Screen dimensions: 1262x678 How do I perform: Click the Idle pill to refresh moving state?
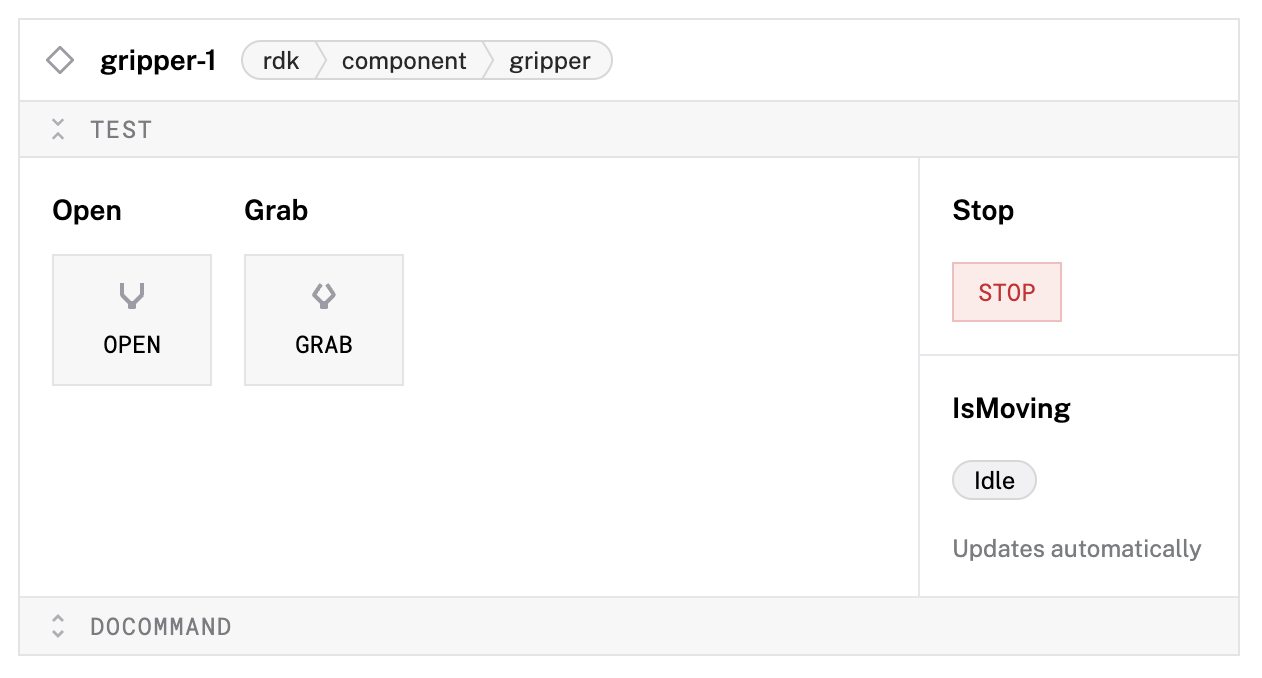pyautogui.click(x=994, y=480)
